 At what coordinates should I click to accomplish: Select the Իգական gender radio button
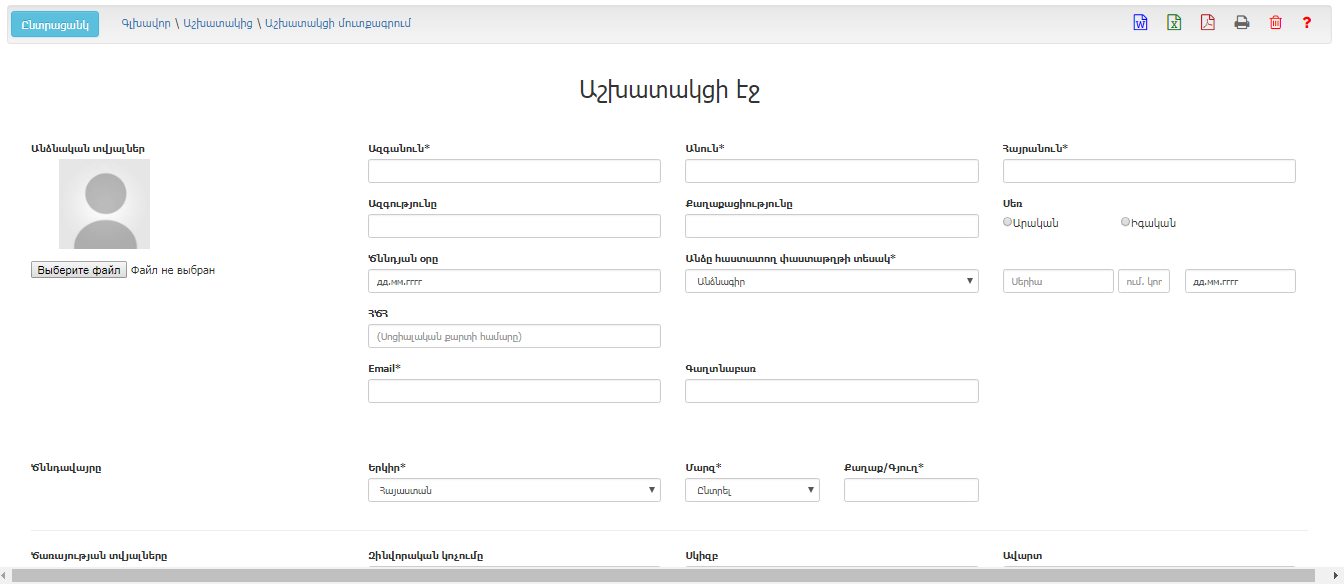point(1126,223)
